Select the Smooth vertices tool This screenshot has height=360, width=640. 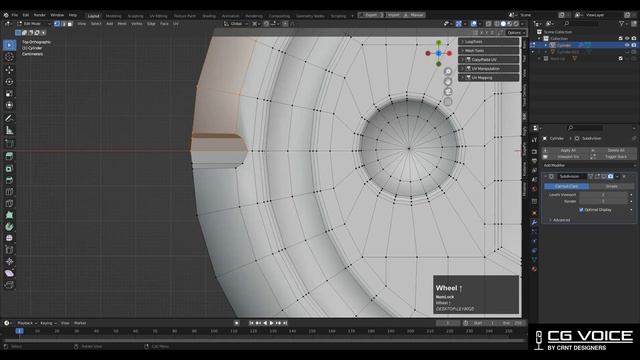click(9, 238)
